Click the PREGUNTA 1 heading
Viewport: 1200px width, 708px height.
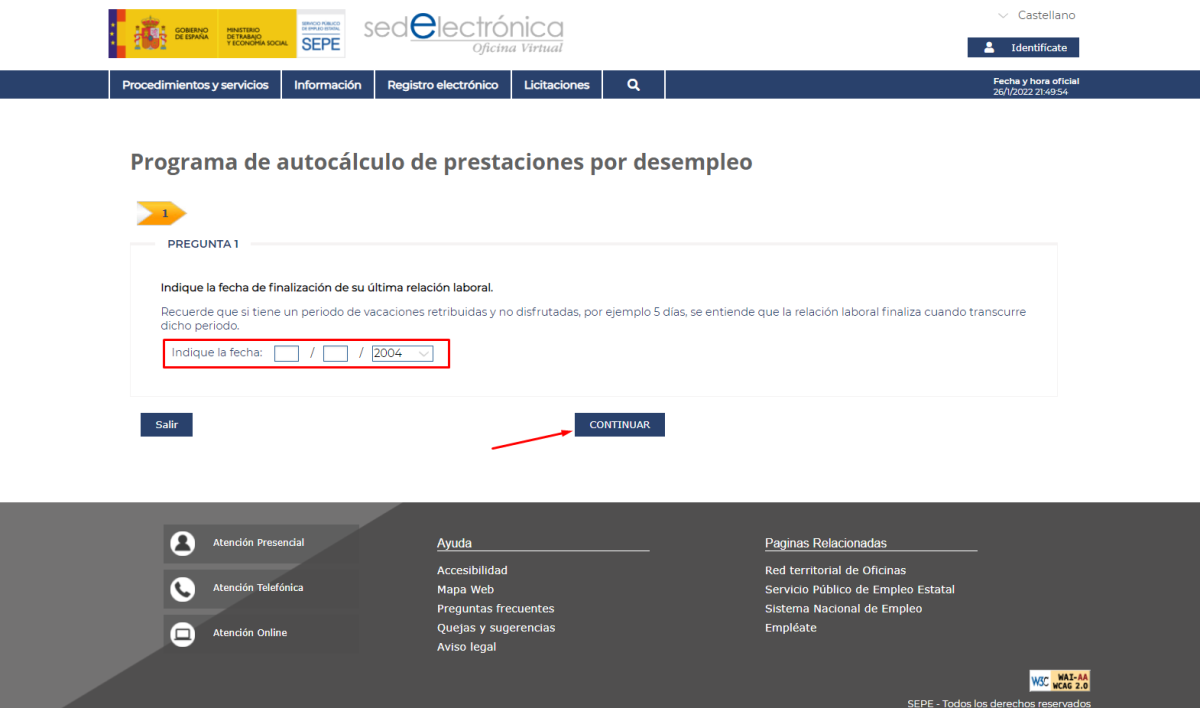click(x=203, y=244)
